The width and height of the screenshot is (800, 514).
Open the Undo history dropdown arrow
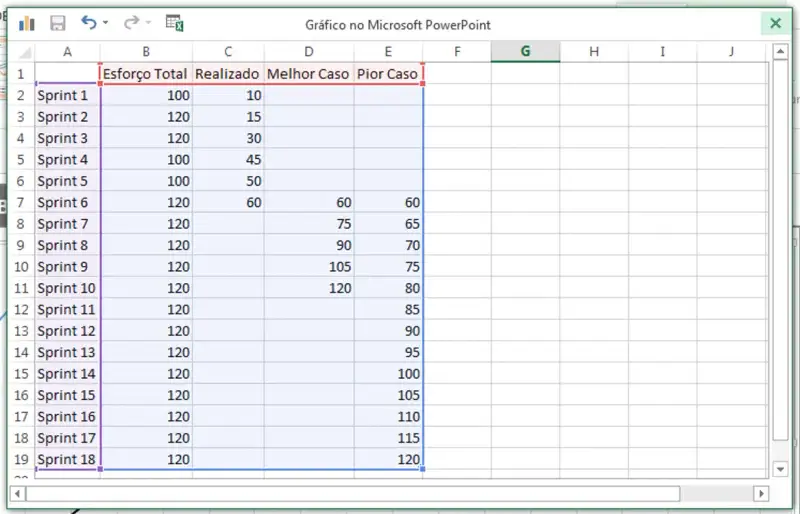coord(106,22)
